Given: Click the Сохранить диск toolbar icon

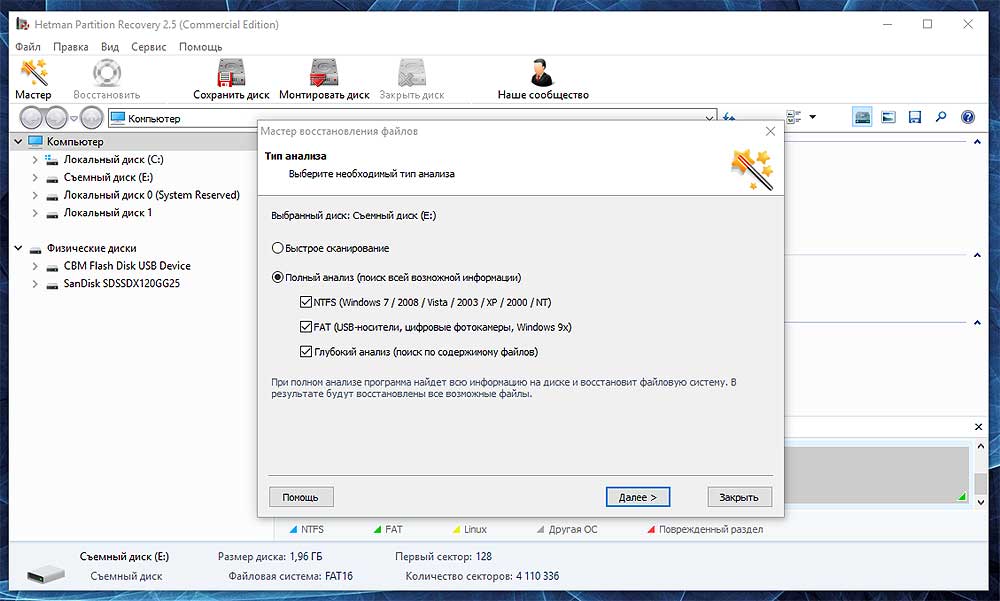Looking at the screenshot, I should pyautogui.click(x=231, y=72).
